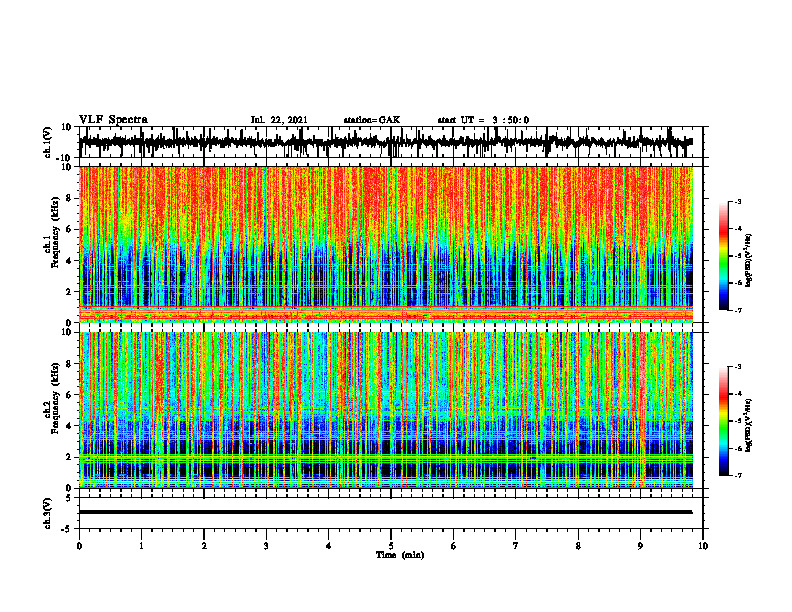
Task: Click the time axis tick label "2"
Action: click(204, 546)
